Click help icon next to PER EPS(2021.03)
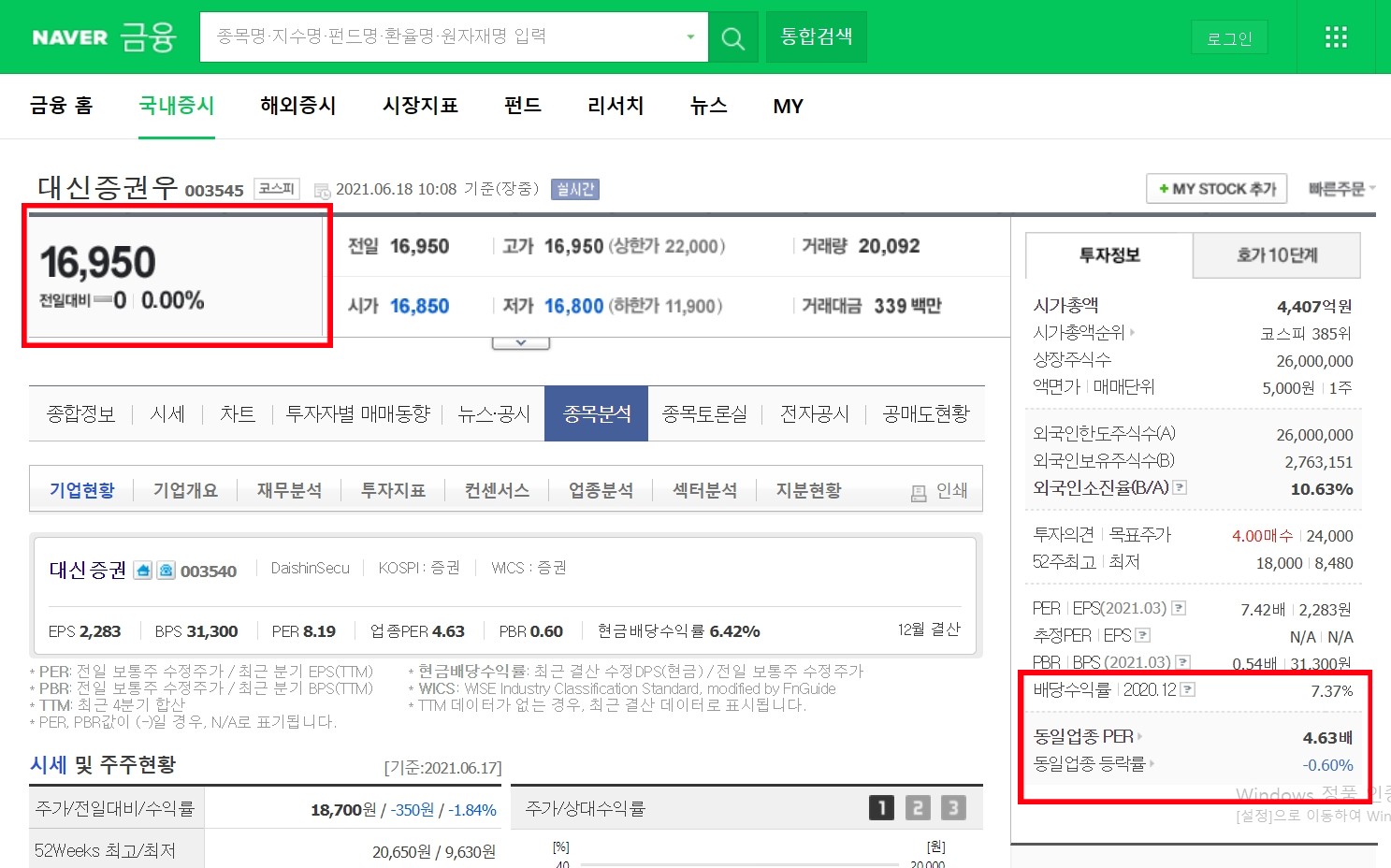1391x868 pixels. tap(1179, 608)
